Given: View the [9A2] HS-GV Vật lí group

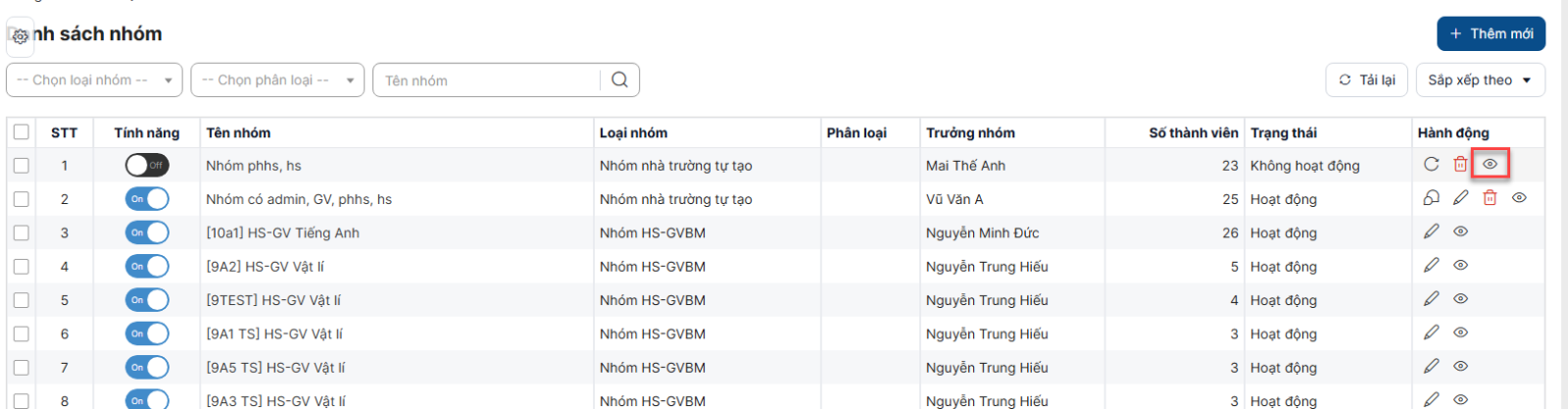Looking at the screenshot, I should point(1460,266).
